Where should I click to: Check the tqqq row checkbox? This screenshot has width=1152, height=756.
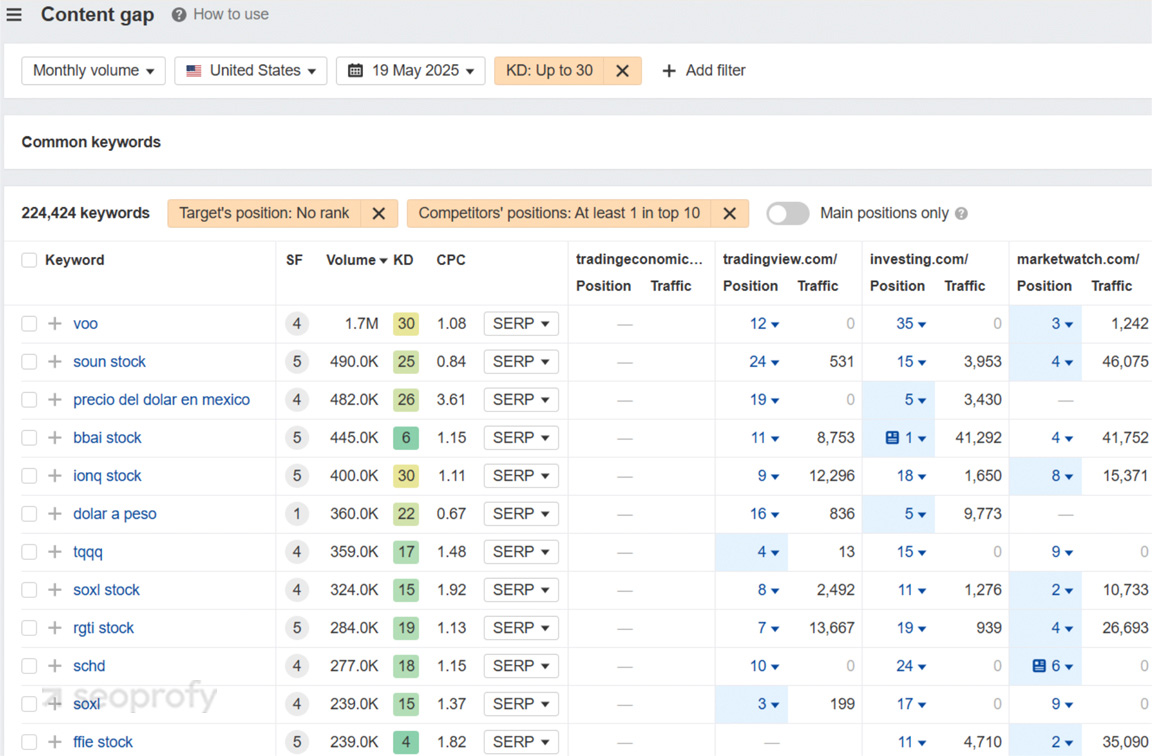click(29, 552)
